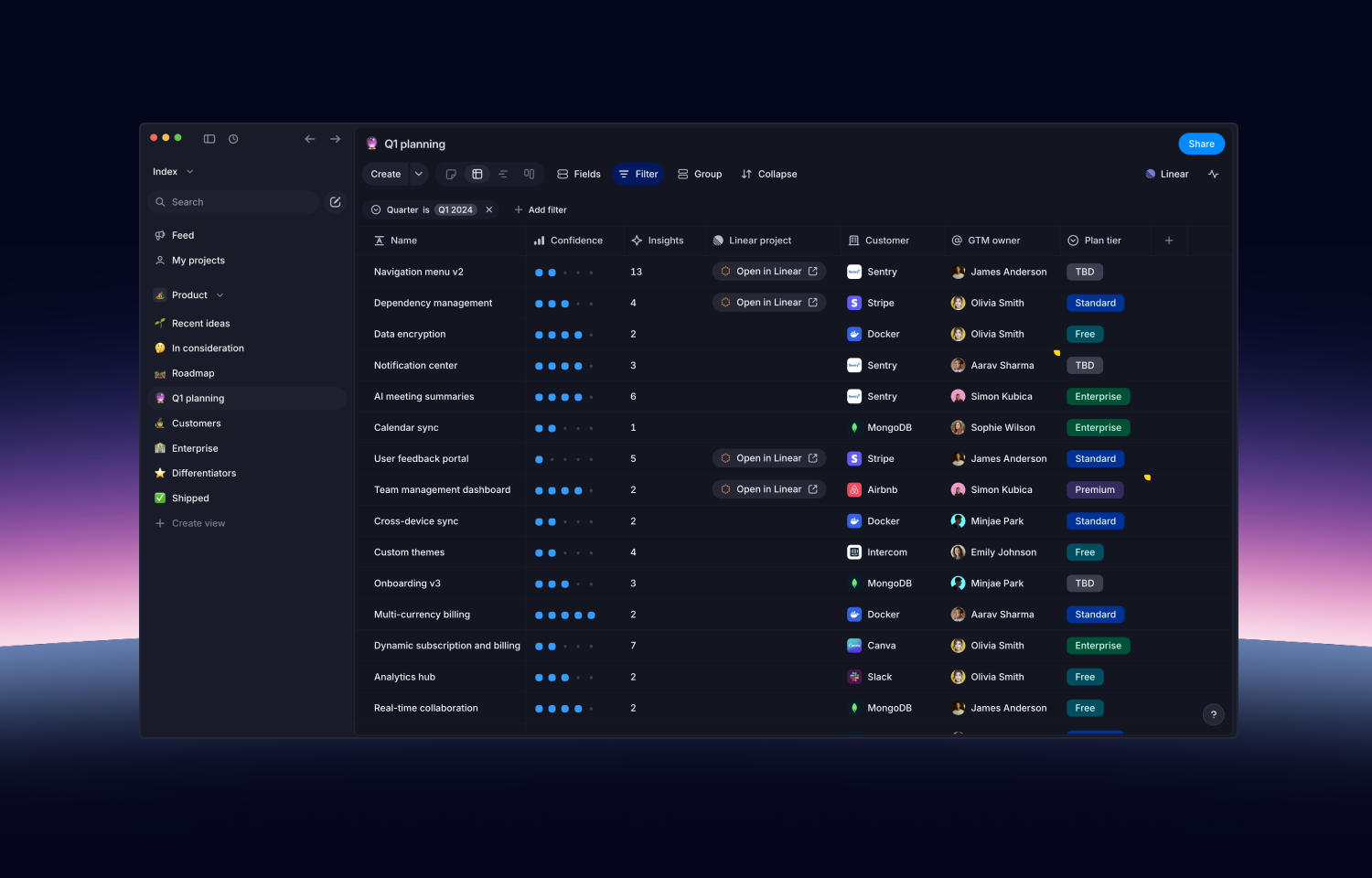Open the GTM owner column header menu
Screen dimensions: 1372x878
[x=986, y=241]
